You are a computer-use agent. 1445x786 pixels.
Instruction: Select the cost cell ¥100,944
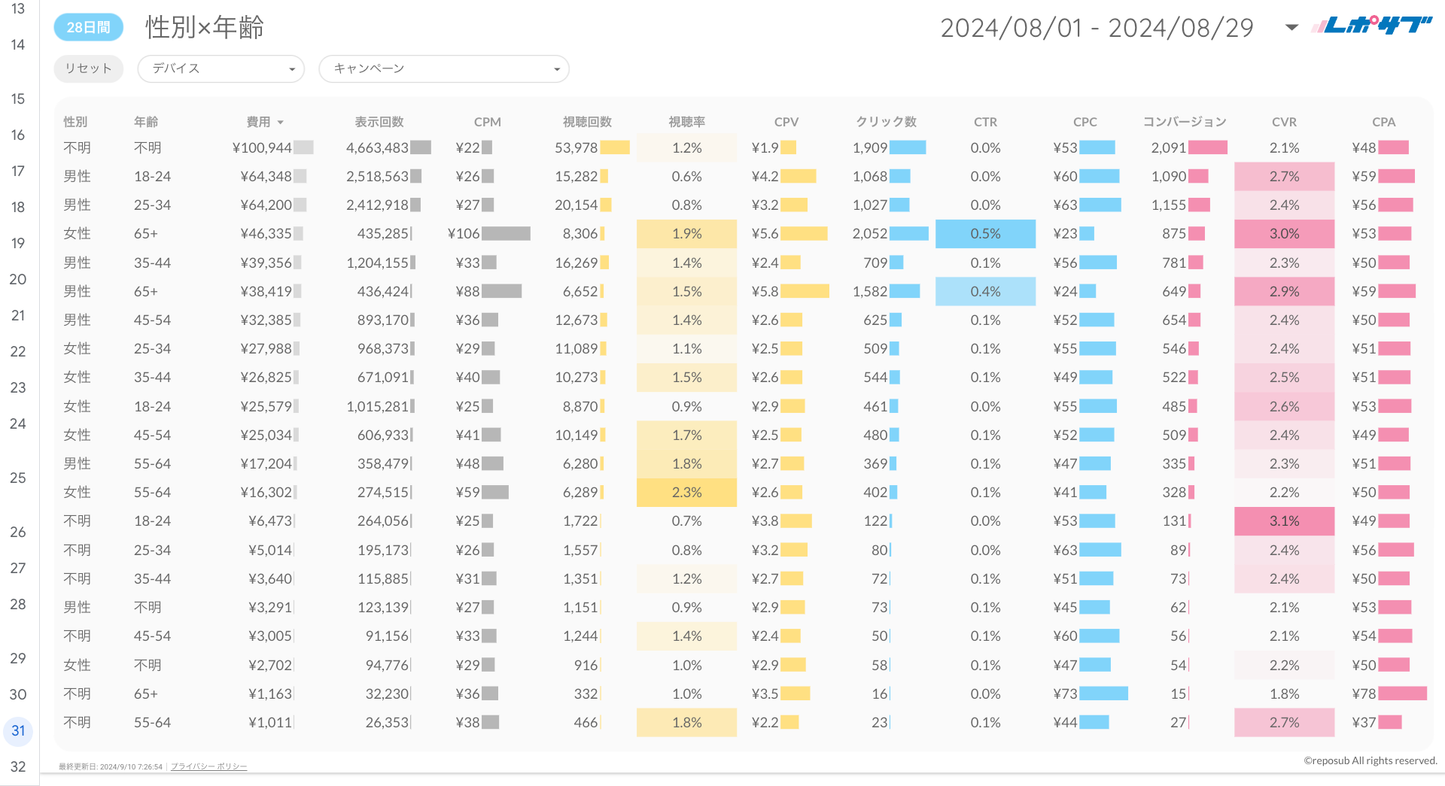(x=262, y=148)
